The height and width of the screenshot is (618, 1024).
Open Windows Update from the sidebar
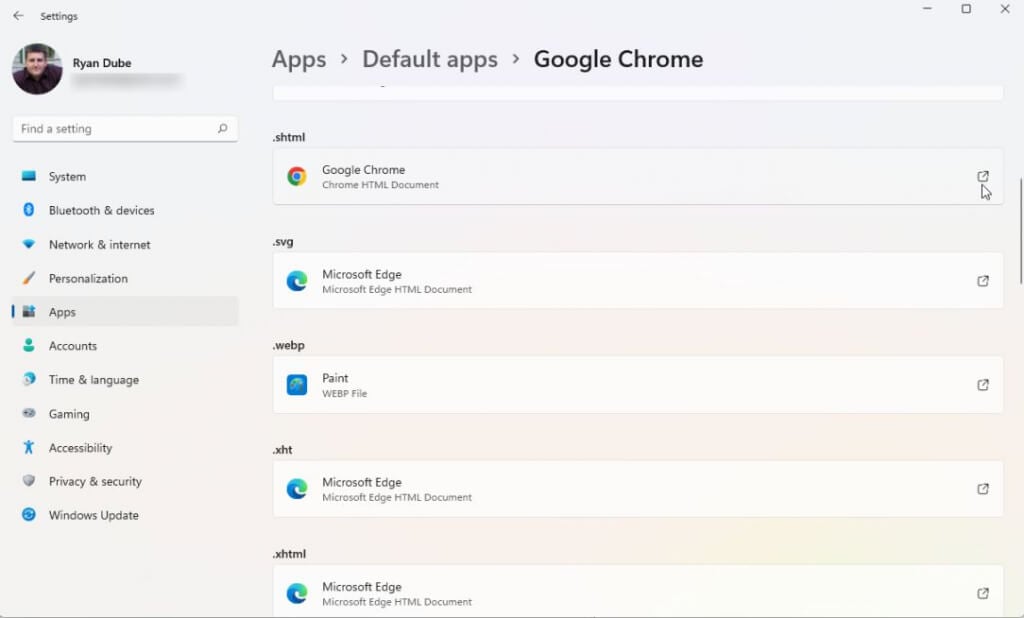pyautogui.click(x=93, y=516)
